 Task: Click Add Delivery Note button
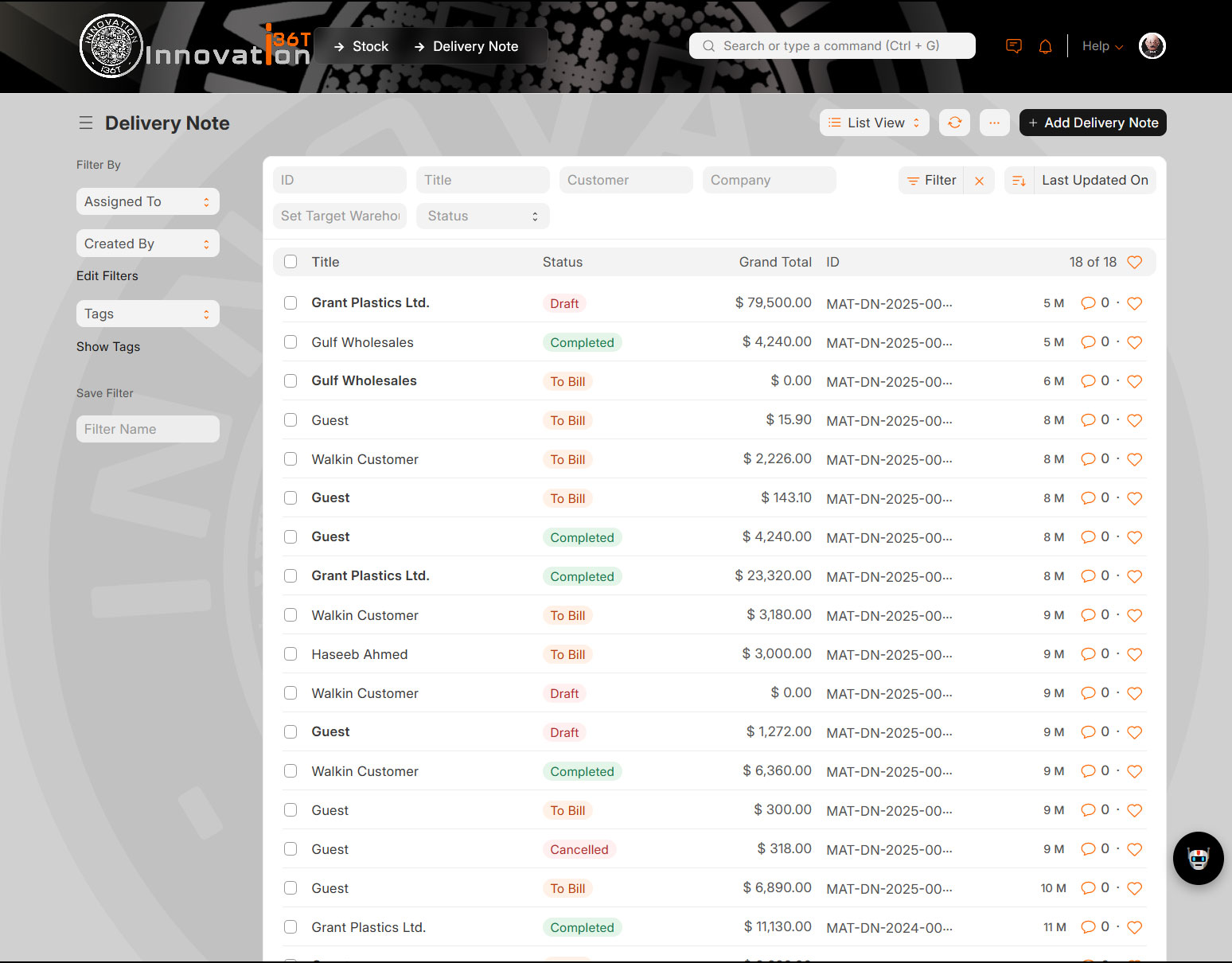point(1092,123)
